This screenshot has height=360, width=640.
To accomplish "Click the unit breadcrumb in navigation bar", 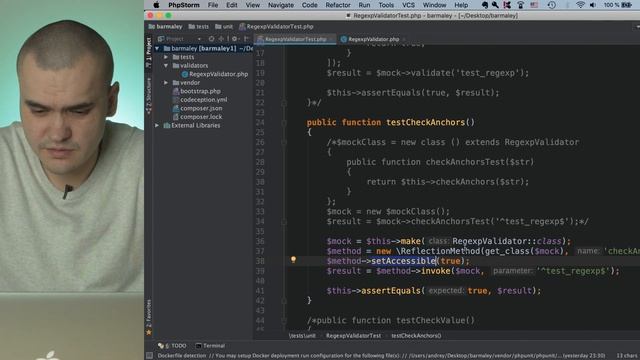I will (x=224, y=27).
